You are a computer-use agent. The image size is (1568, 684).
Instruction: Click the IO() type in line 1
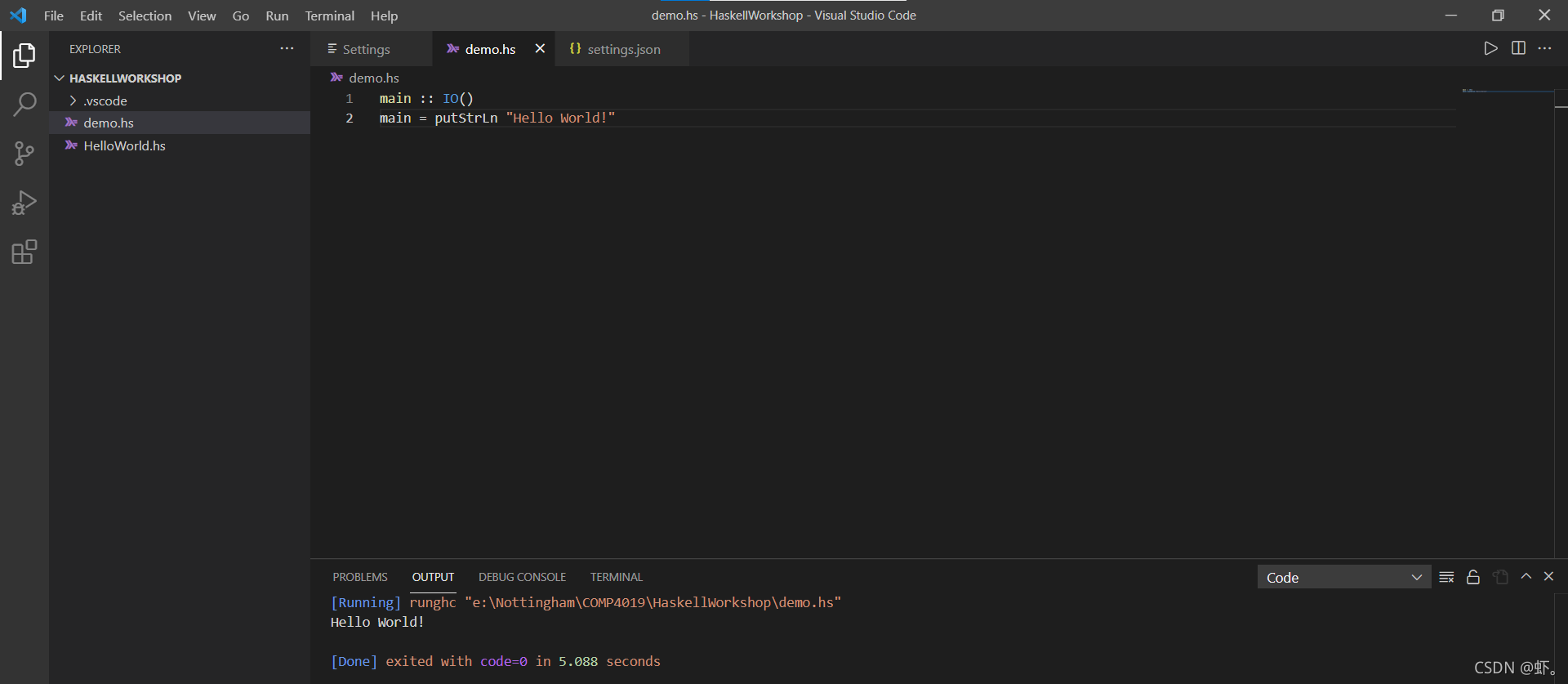pyautogui.click(x=458, y=98)
